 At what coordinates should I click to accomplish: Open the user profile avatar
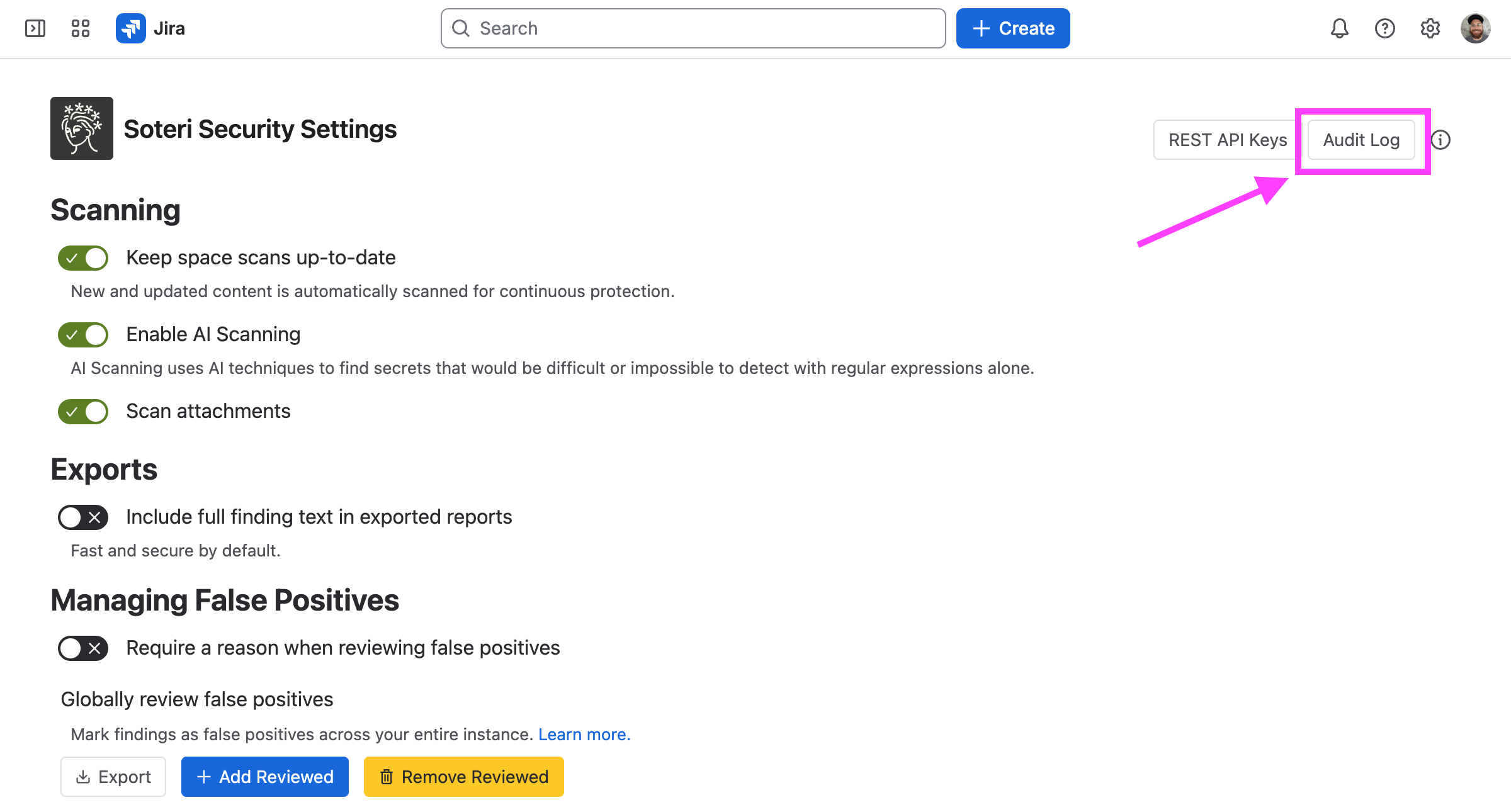1475,28
